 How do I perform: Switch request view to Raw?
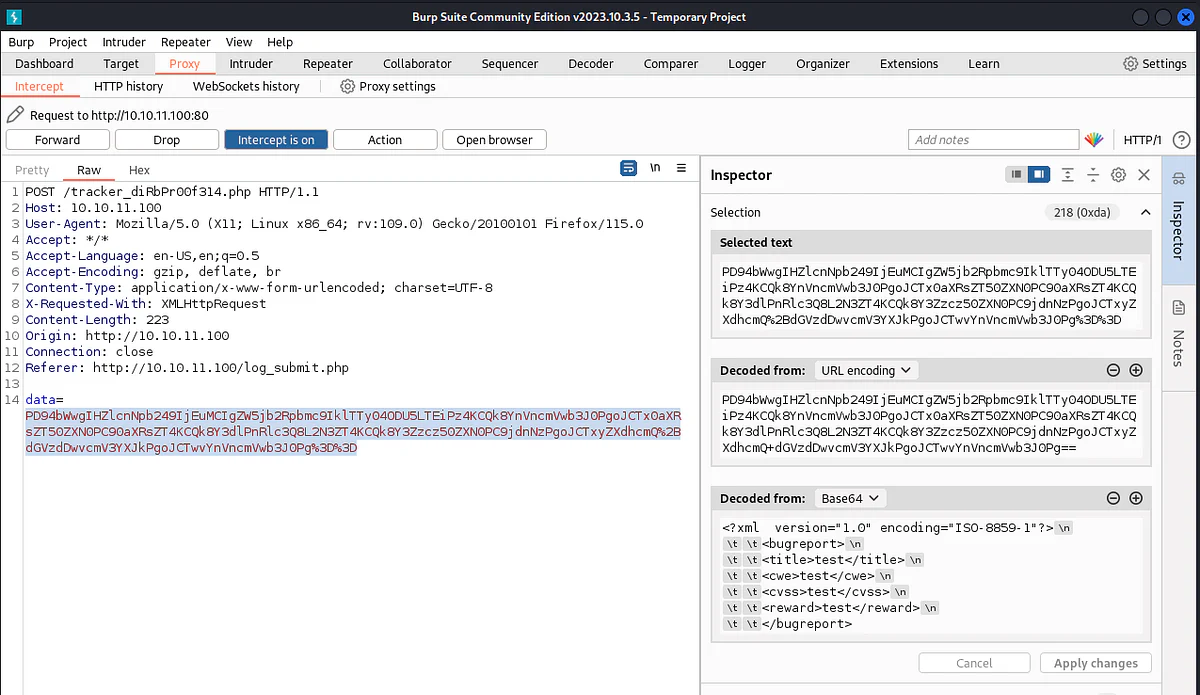pyautogui.click(x=89, y=170)
